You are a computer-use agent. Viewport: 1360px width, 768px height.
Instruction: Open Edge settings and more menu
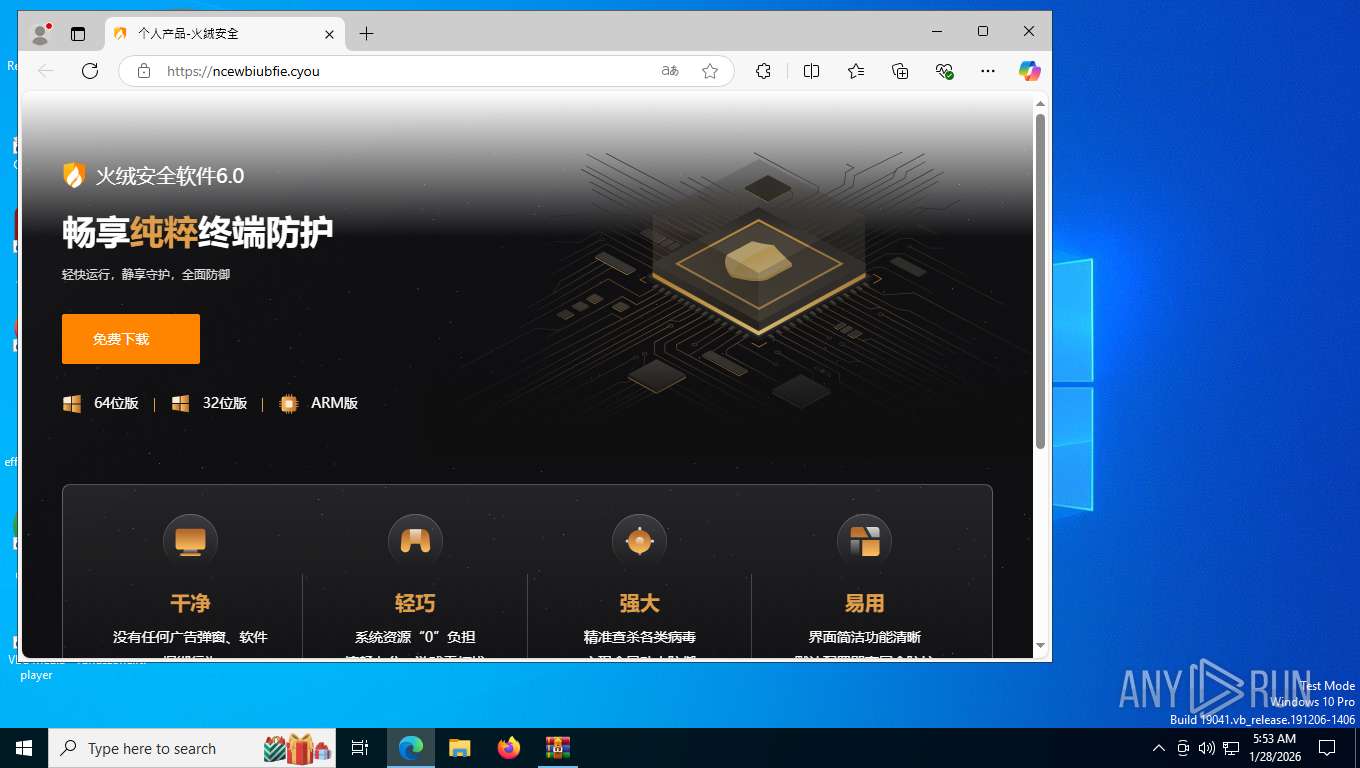click(988, 71)
